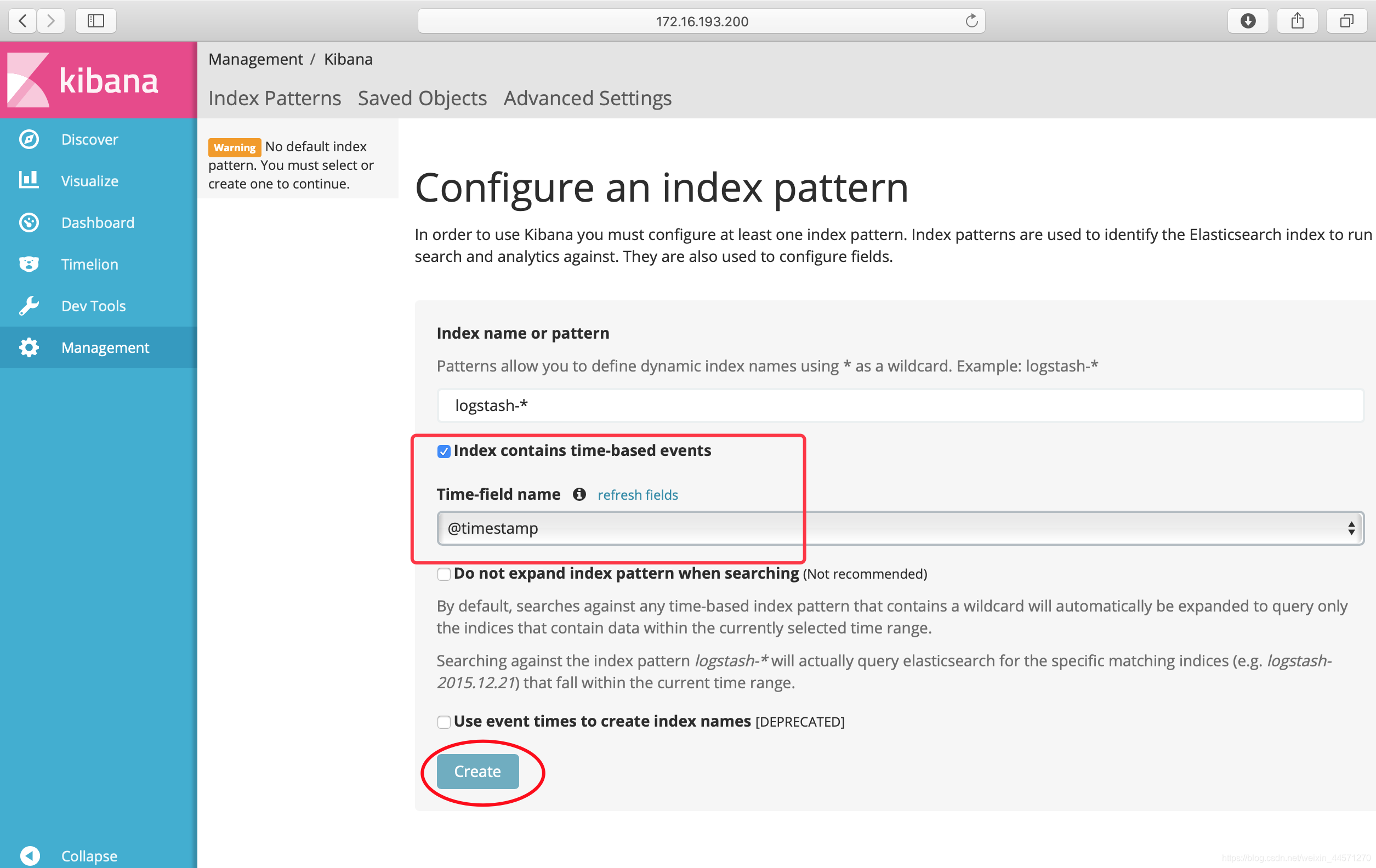Enable Use event times to create index names checkbox
The height and width of the screenshot is (868, 1376).
coord(443,721)
